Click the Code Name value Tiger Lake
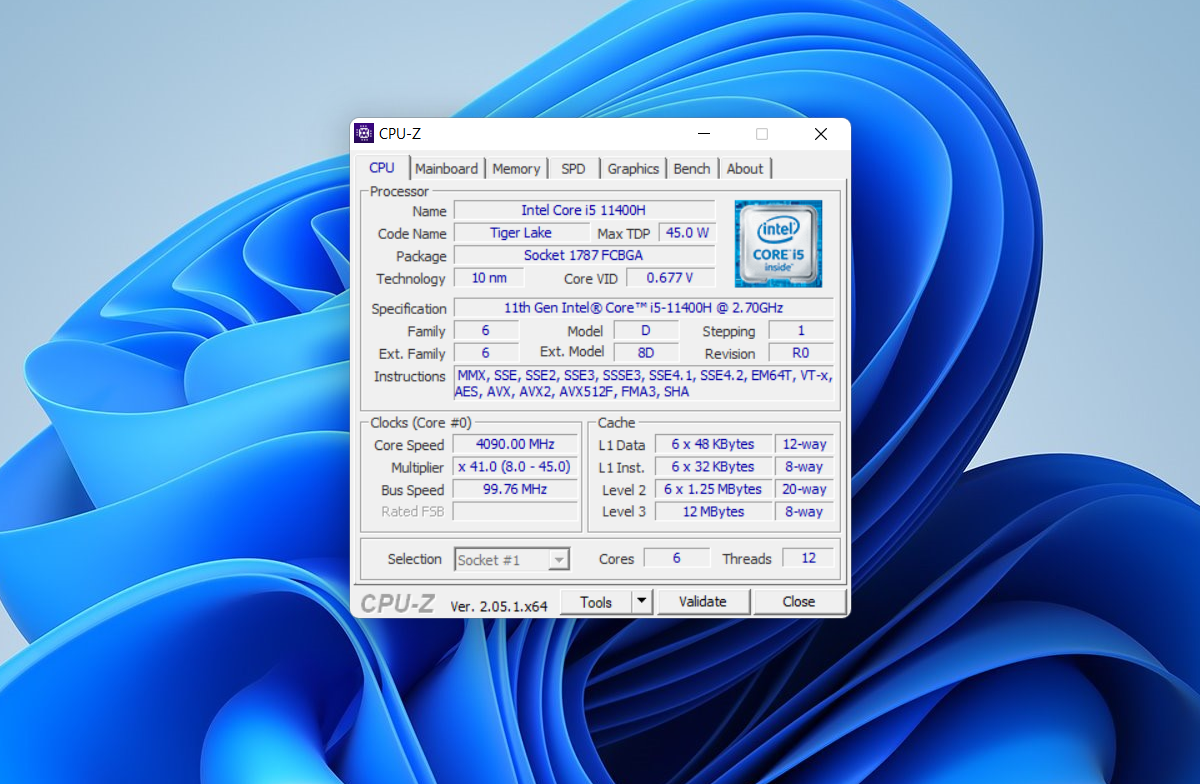Viewport: 1200px width, 784px height. tap(520, 233)
